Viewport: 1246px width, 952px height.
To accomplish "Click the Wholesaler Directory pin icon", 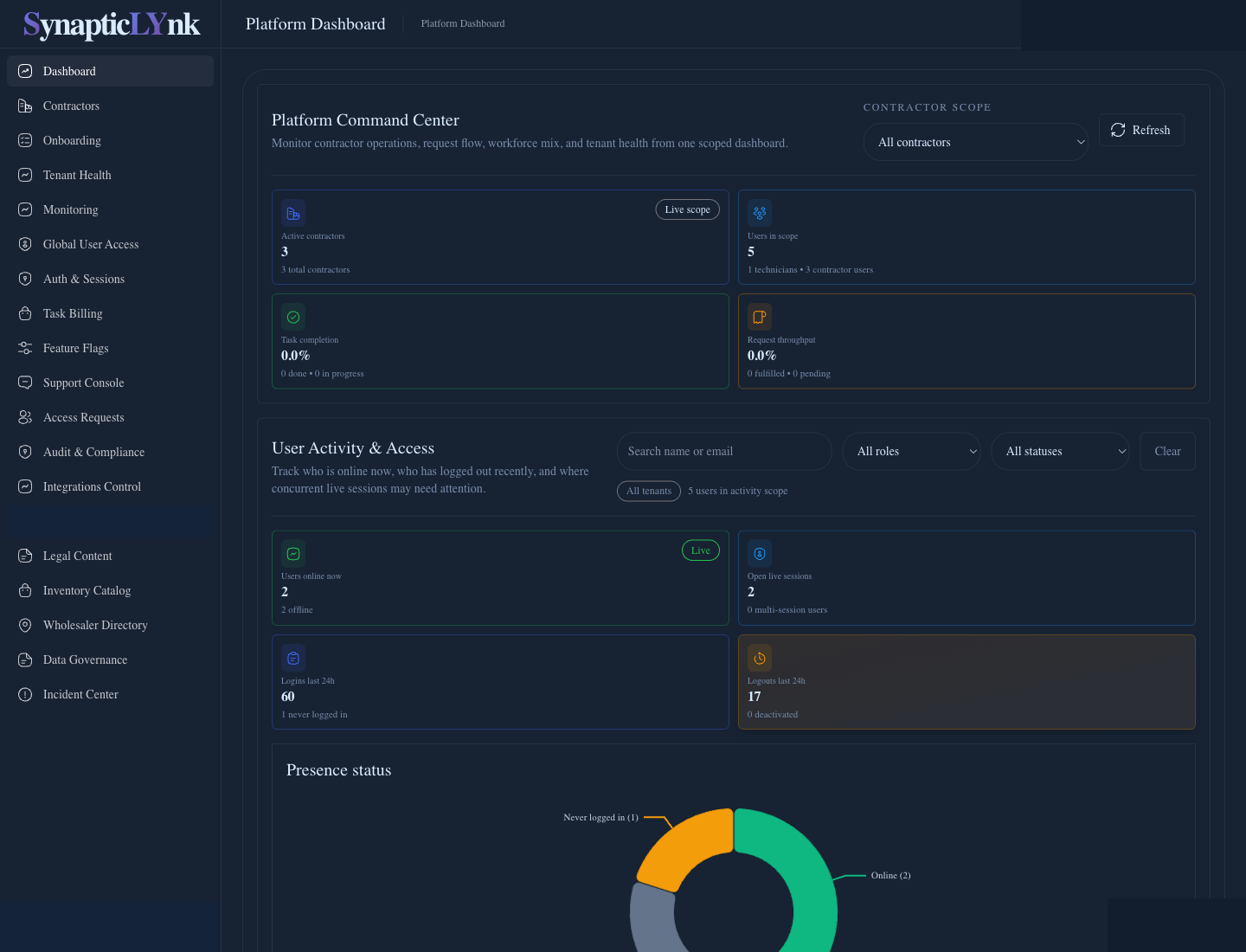I will pyautogui.click(x=25, y=625).
